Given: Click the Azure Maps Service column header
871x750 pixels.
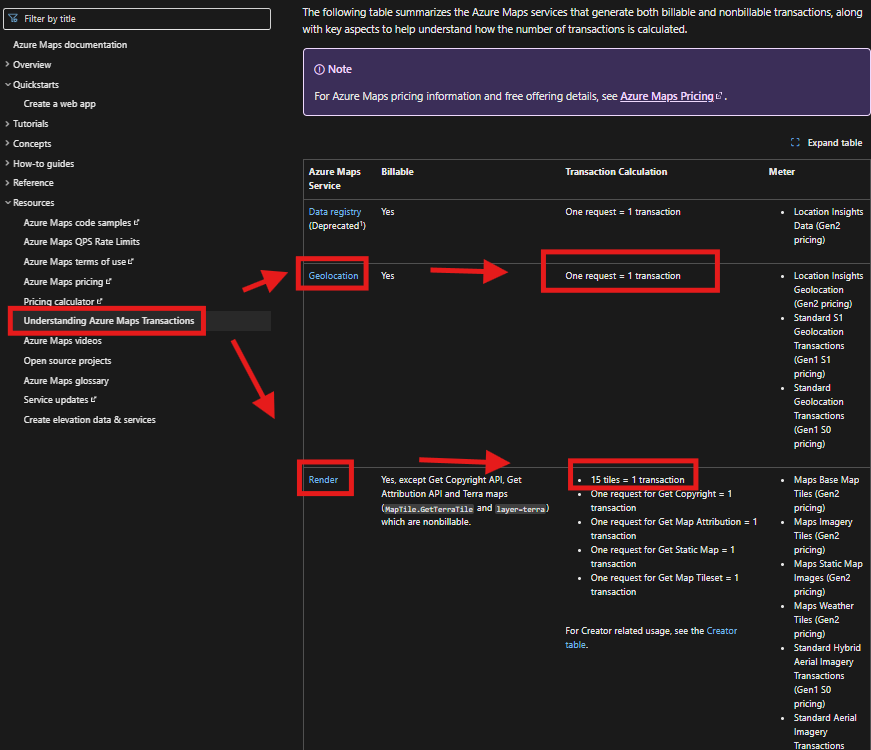Looking at the screenshot, I should [334, 179].
